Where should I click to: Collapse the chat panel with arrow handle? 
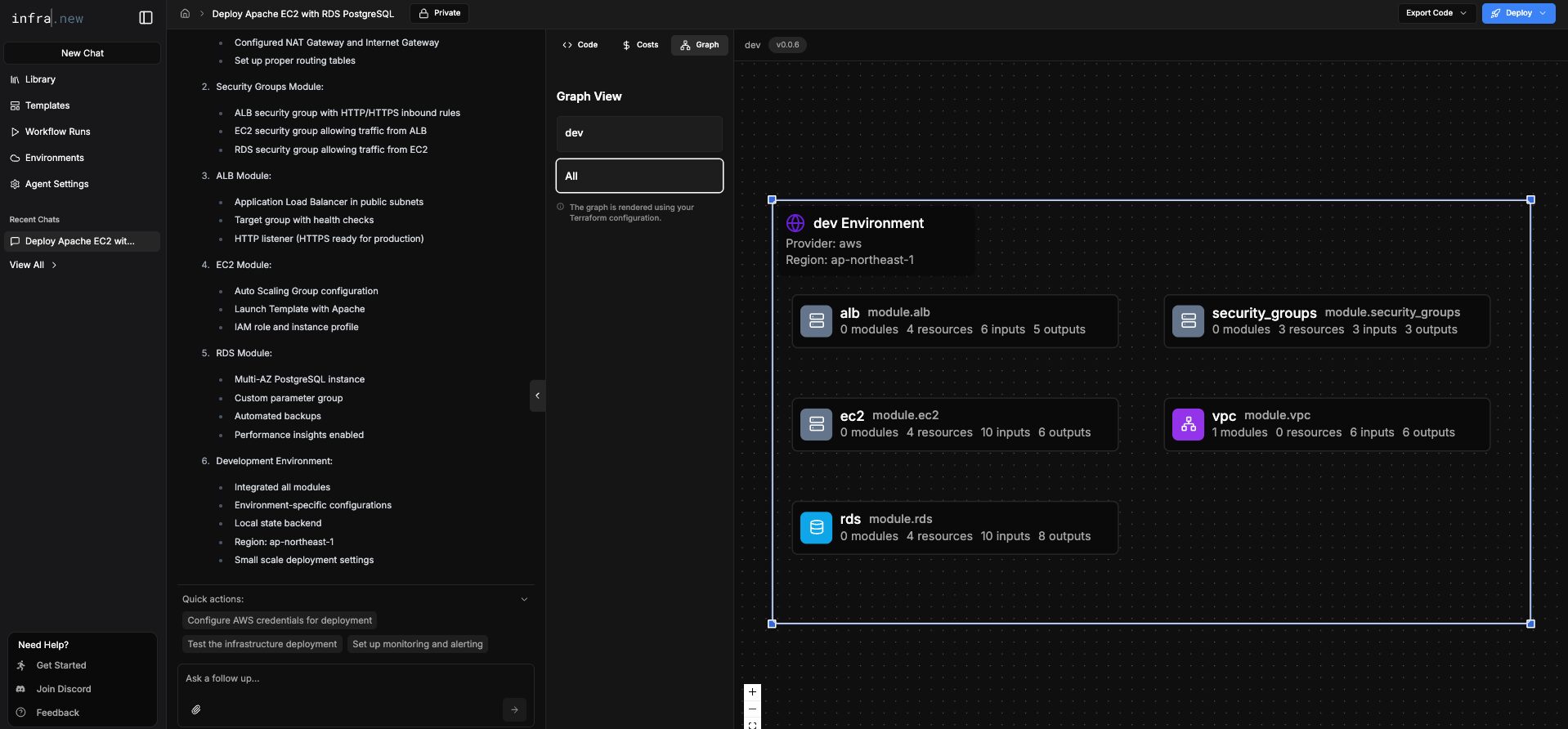click(x=537, y=396)
